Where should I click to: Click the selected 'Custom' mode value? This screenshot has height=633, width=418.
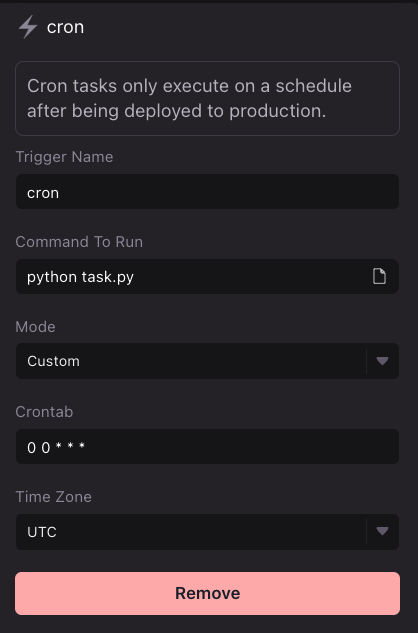pos(53,361)
